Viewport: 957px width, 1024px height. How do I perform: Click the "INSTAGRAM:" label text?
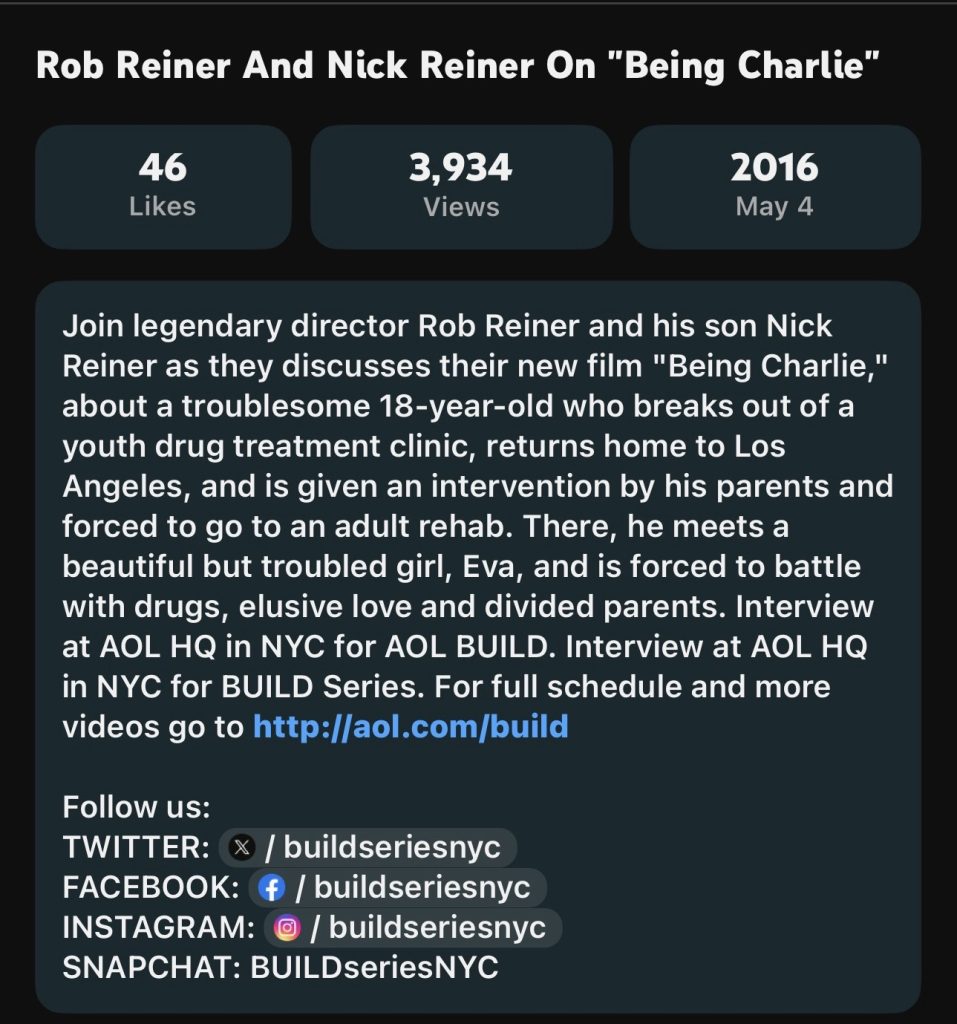pos(158,928)
